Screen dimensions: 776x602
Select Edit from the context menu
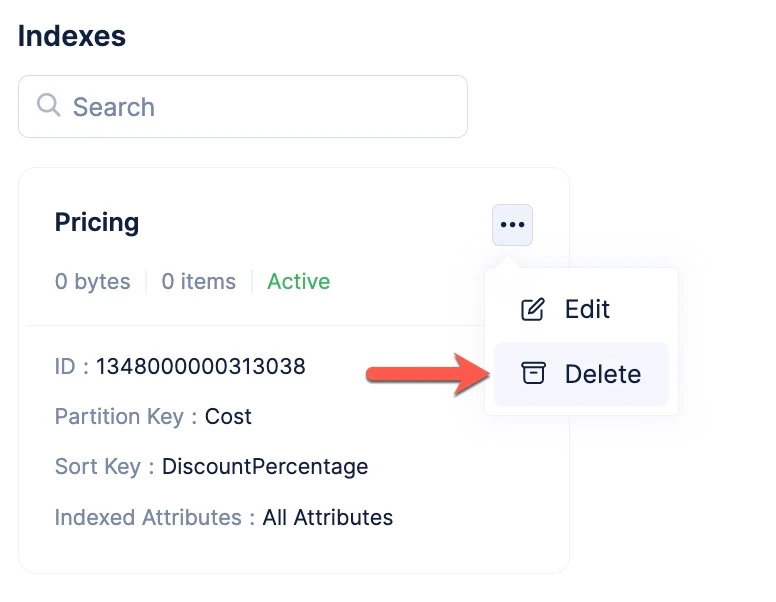coord(581,309)
